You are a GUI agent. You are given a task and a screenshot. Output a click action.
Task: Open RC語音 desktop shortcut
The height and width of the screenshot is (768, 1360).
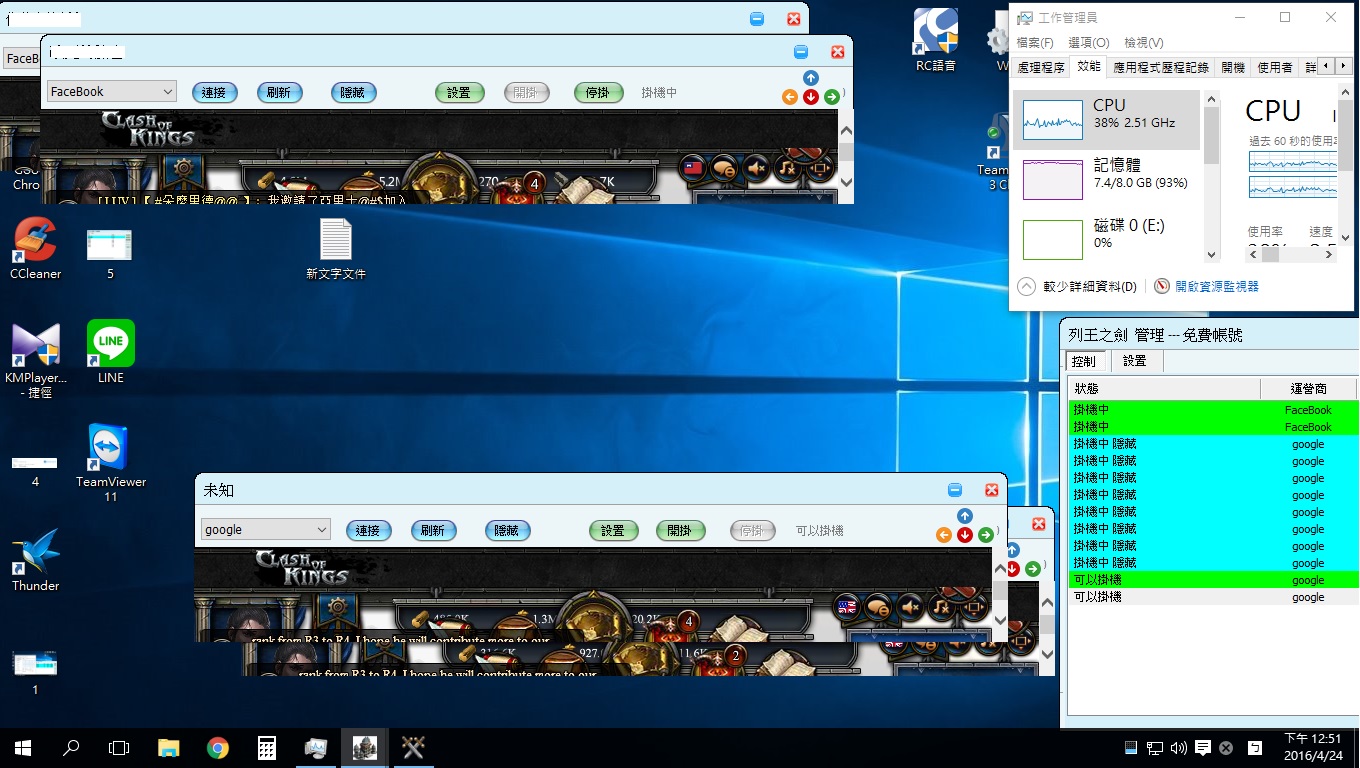936,40
